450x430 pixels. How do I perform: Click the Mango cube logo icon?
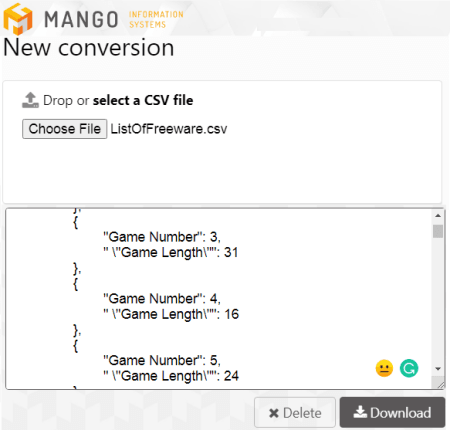18,19
